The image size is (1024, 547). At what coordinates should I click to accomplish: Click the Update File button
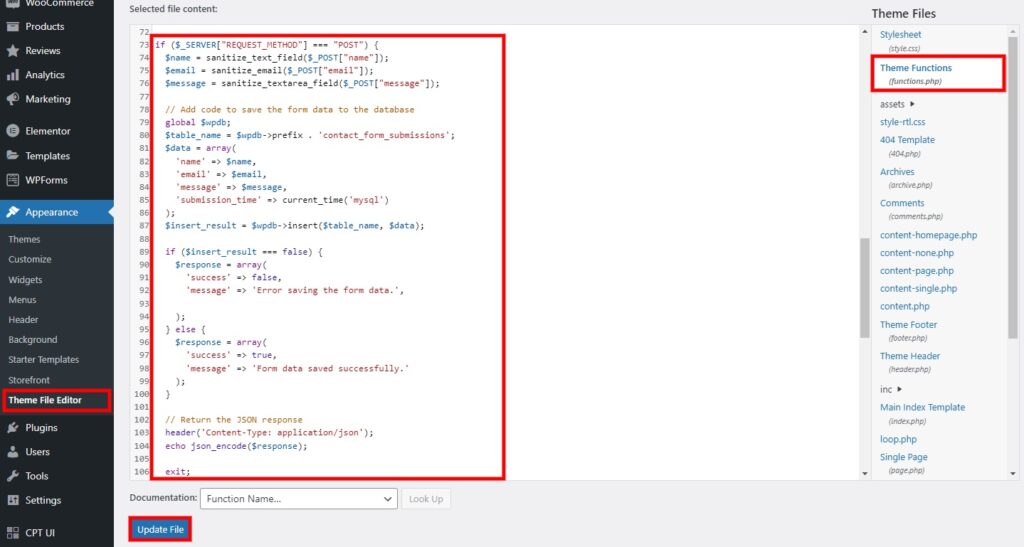(161, 529)
